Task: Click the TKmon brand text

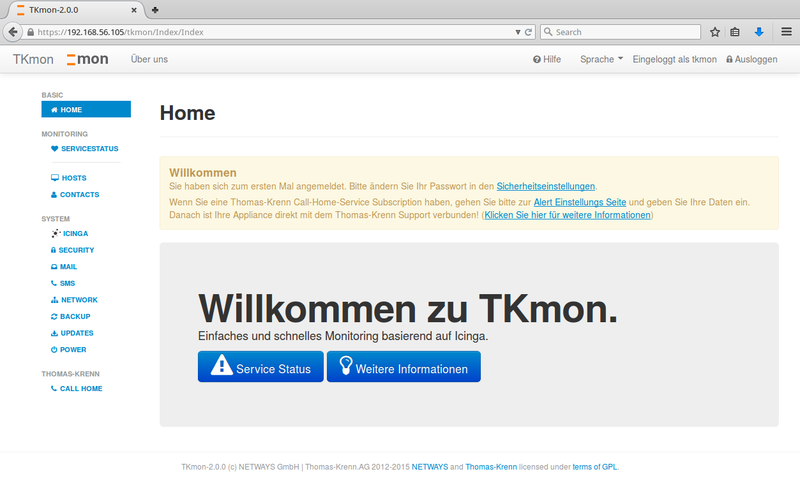Action: pyautogui.click(x=33, y=59)
